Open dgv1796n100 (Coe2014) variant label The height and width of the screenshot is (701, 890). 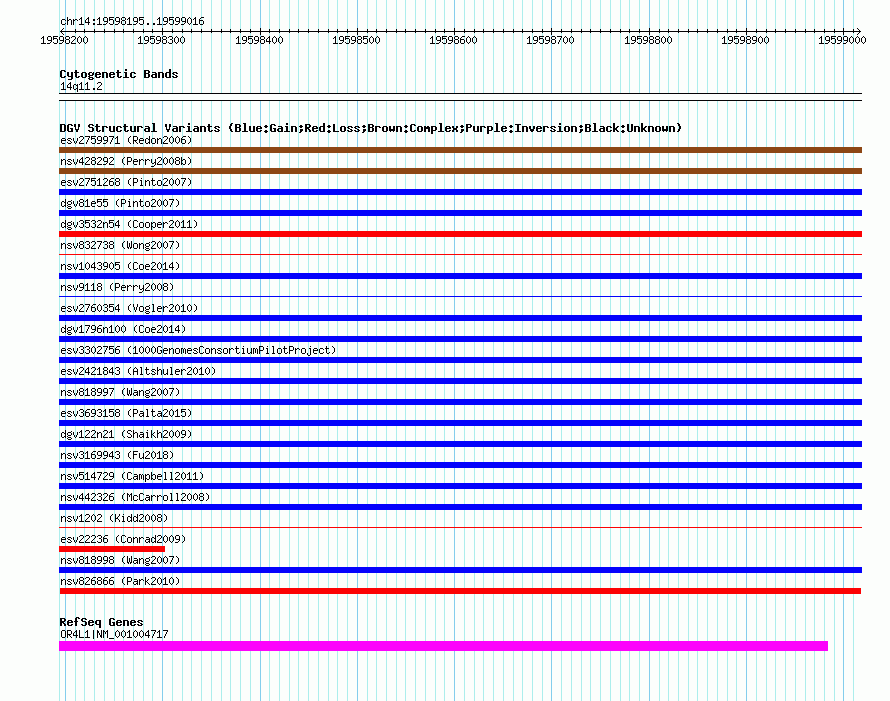123,329
